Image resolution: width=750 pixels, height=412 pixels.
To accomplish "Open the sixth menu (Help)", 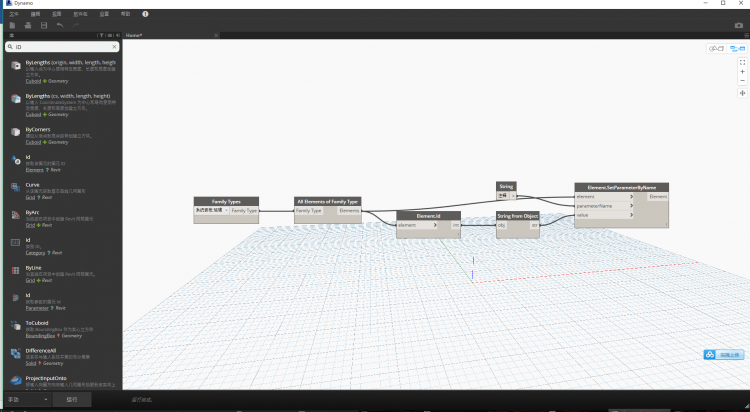I will point(125,14).
